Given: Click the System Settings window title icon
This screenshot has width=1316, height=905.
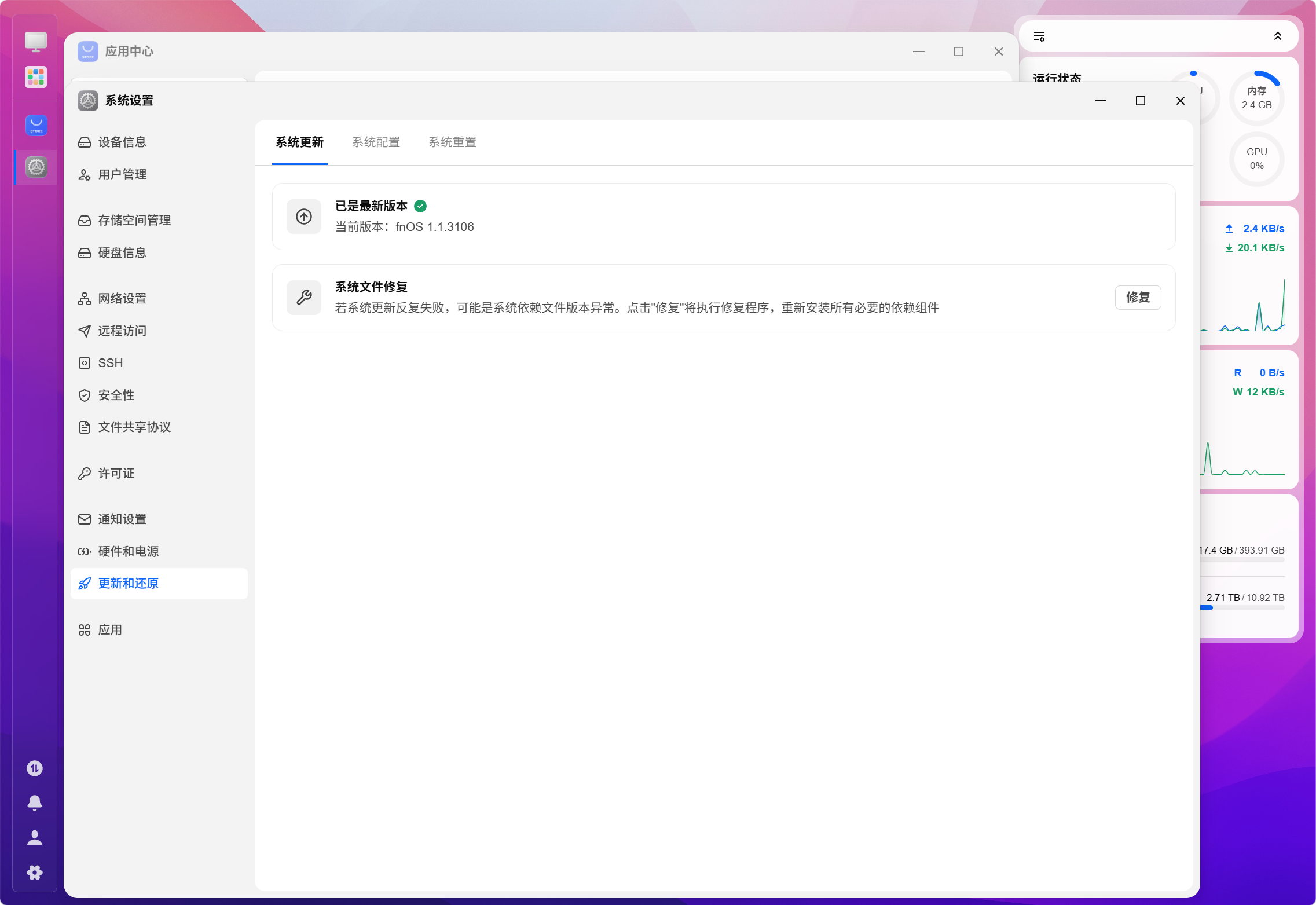Looking at the screenshot, I should click(88, 101).
